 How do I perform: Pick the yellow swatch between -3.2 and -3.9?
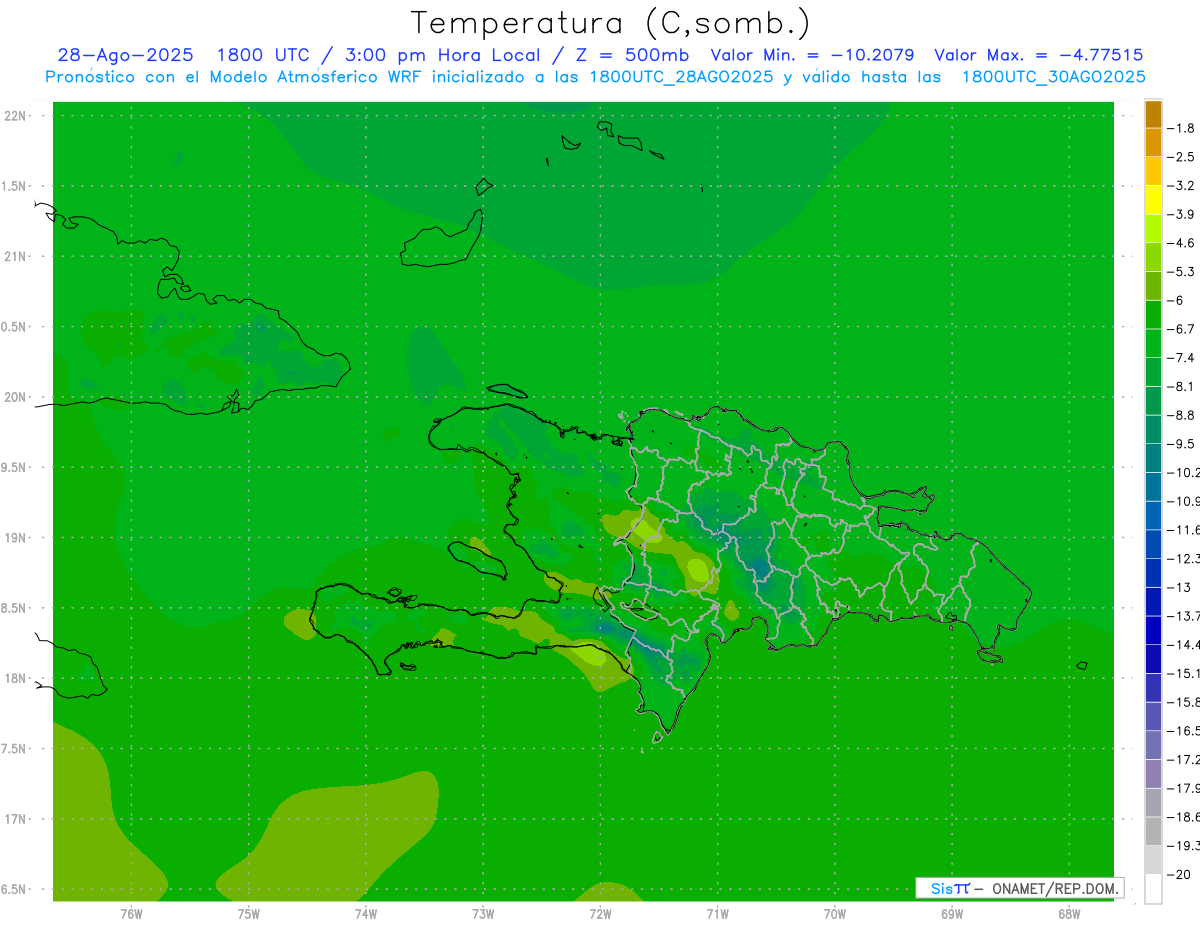coord(1154,200)
